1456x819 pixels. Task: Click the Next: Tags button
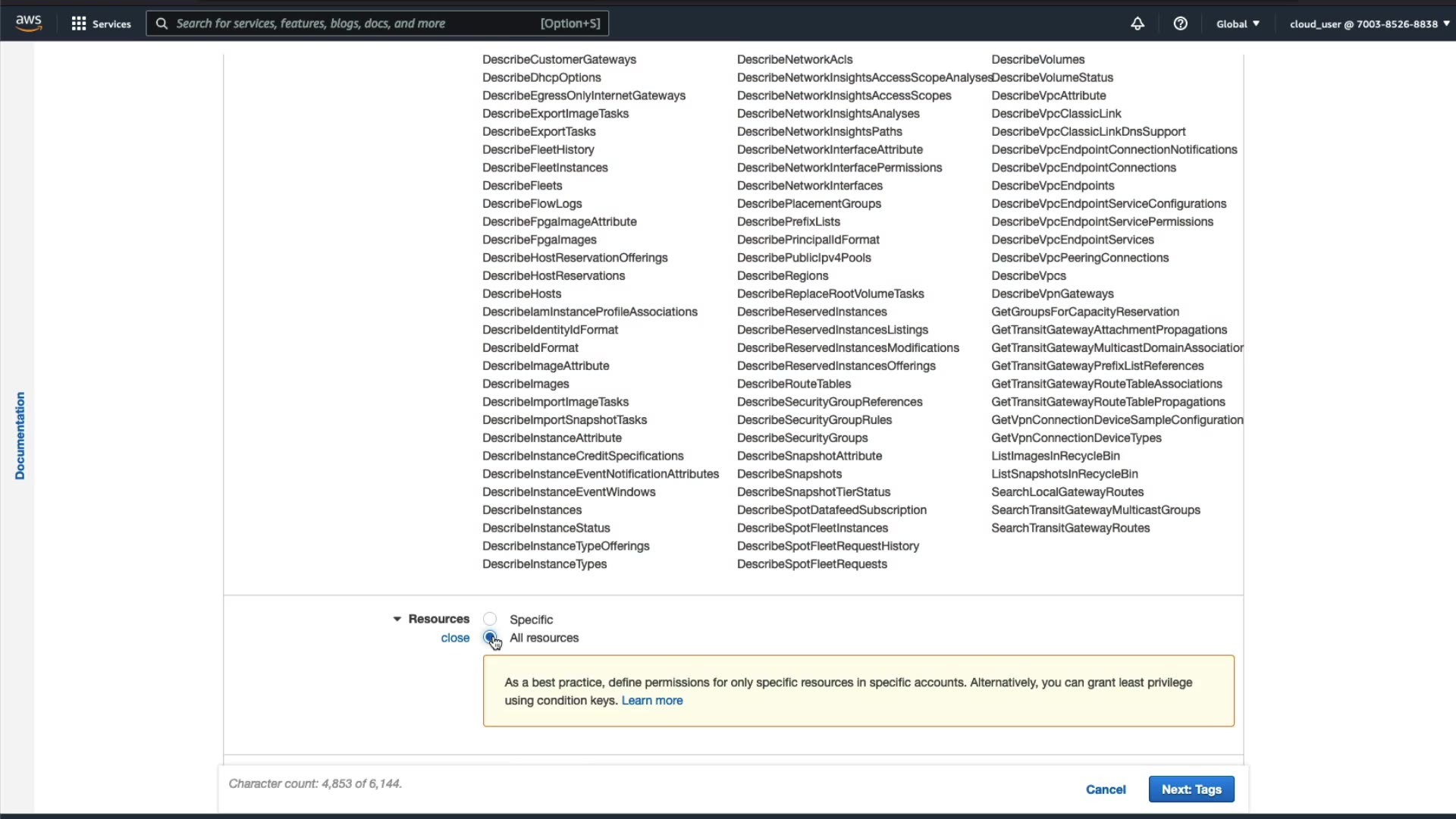point(1191,789)
